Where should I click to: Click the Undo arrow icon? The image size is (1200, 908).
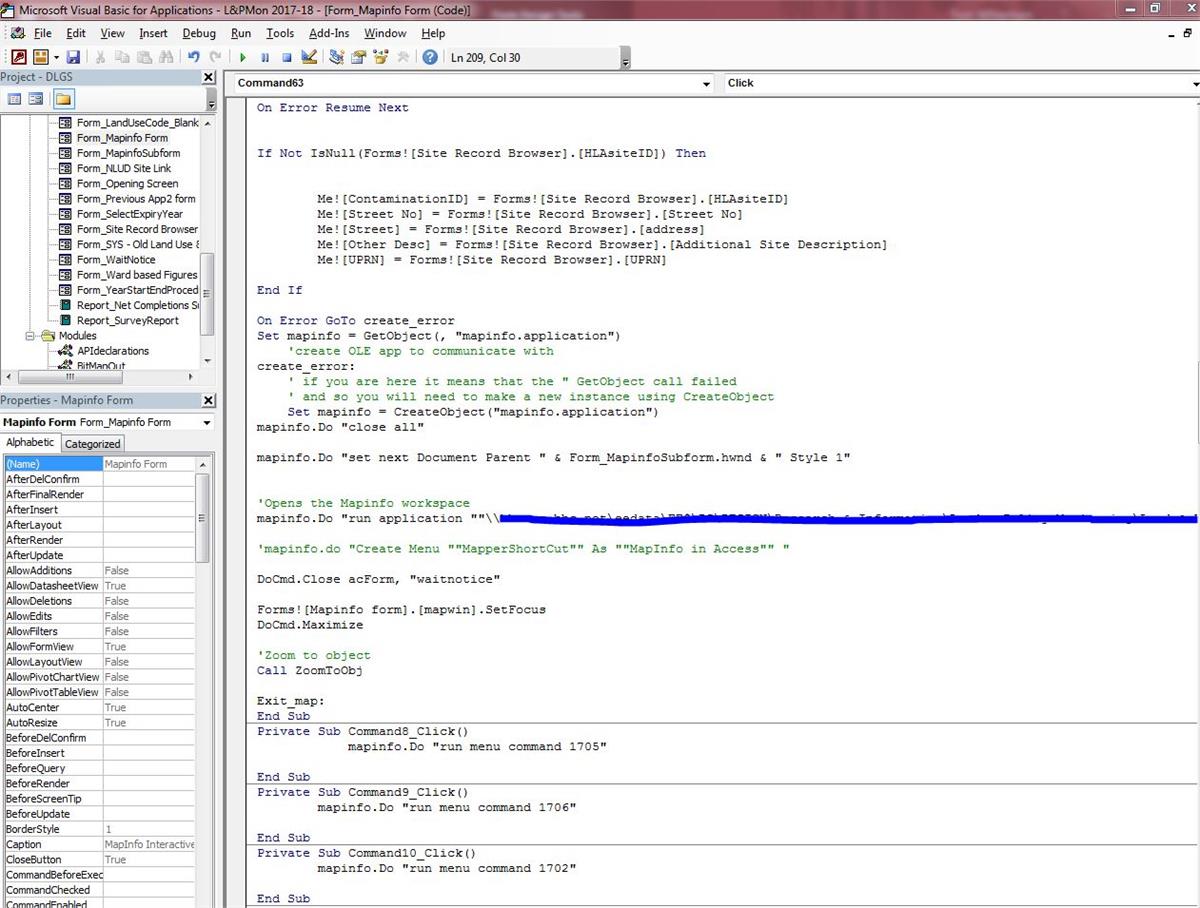point(193,58)
